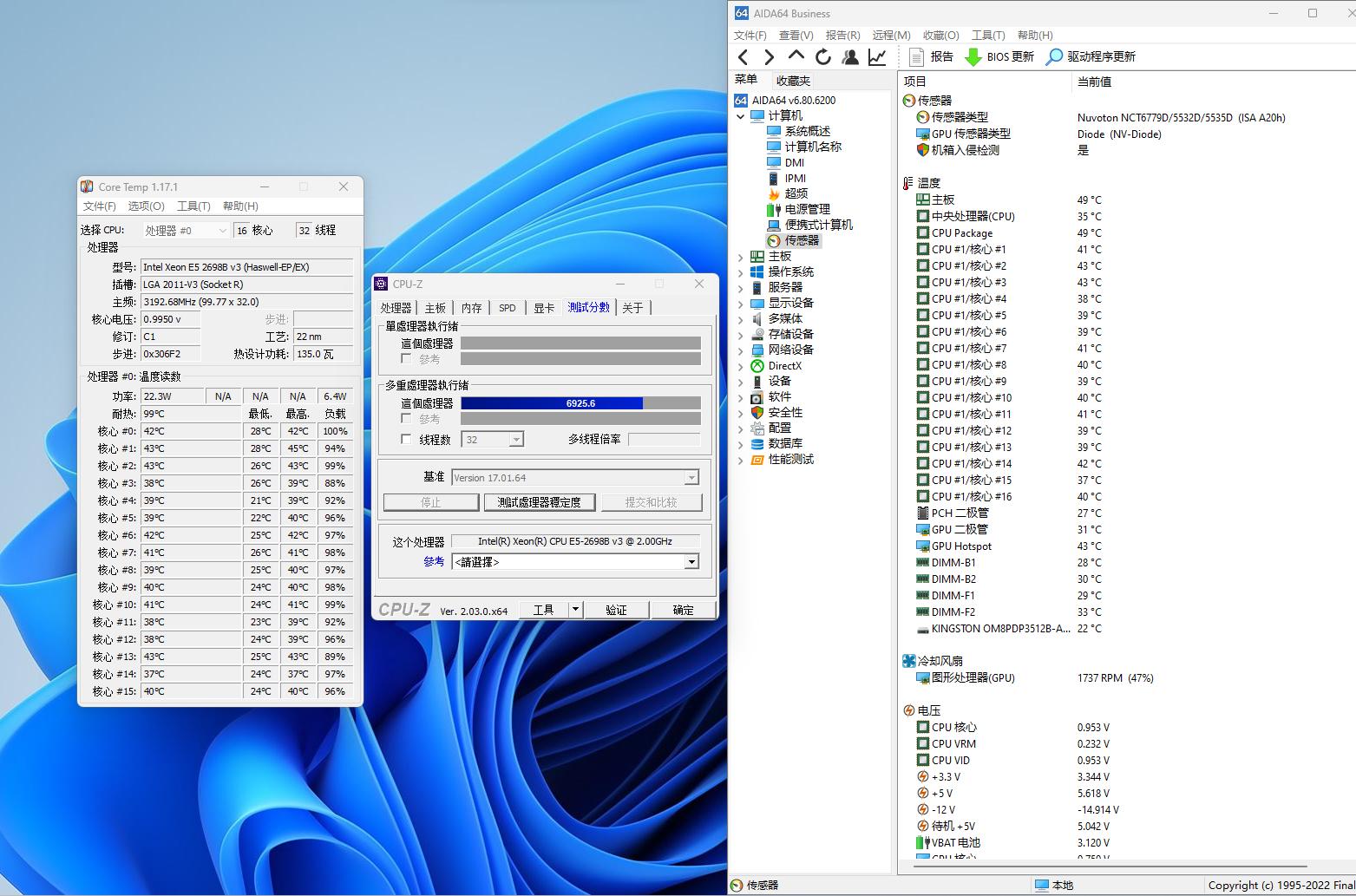1356x896 pixels.
Task: Select 系统概述 in the AIDA64 tree
Action: (807, 131)
